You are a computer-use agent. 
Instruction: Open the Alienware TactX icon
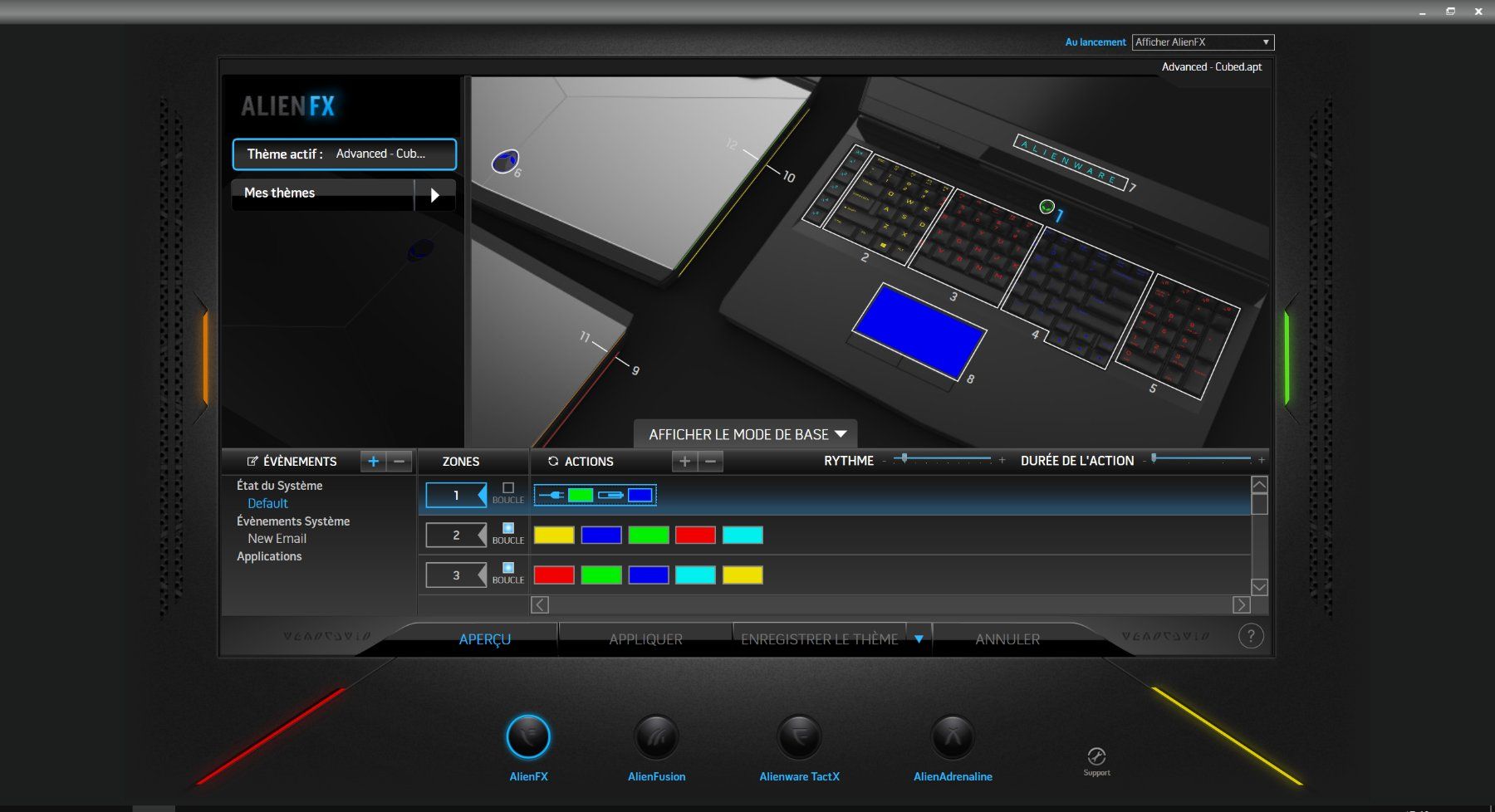click(799, 736)
